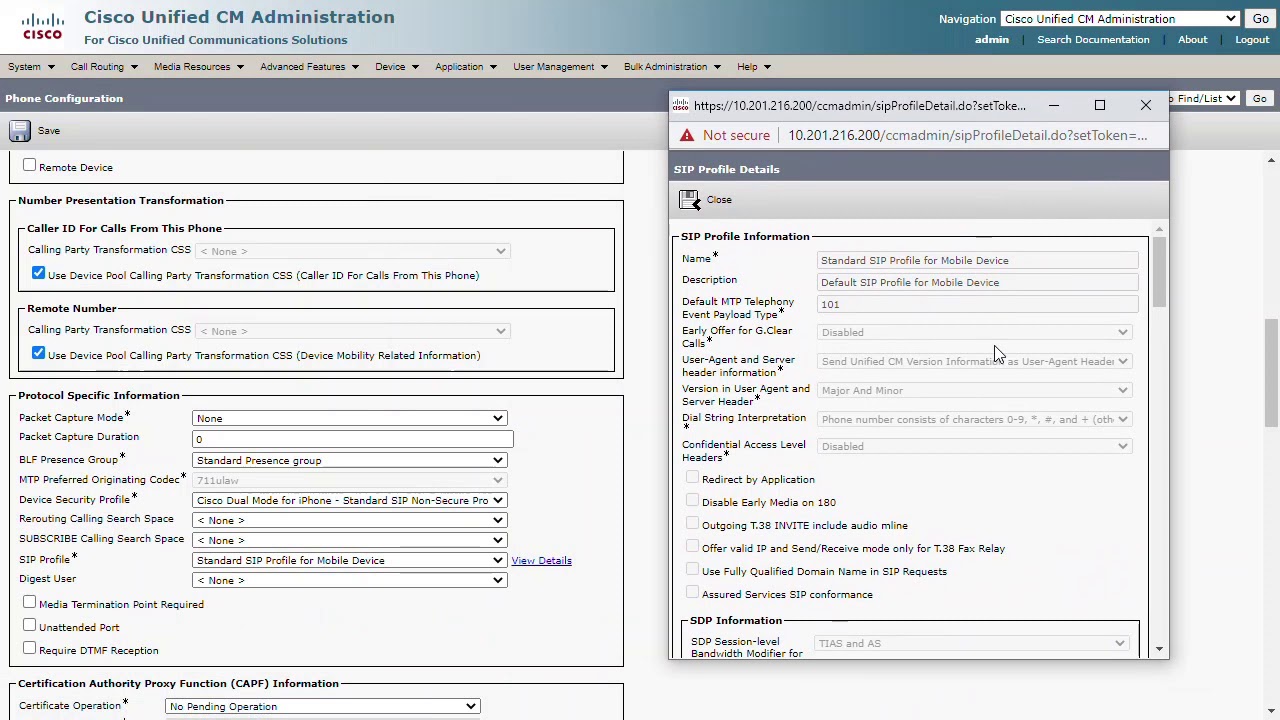Open the Rerouting Calling Search Space dropdown
Viewport: 1280px width, 720px height.
(x=350, y=520)
